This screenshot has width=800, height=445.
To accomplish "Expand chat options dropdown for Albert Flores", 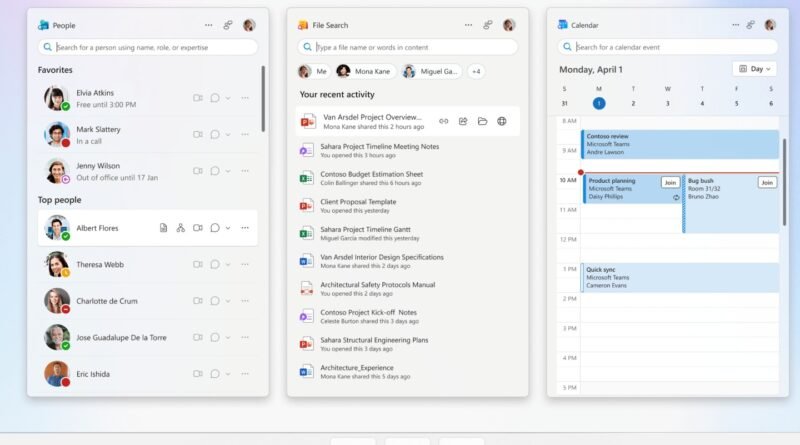I will (x=228, y=228).
